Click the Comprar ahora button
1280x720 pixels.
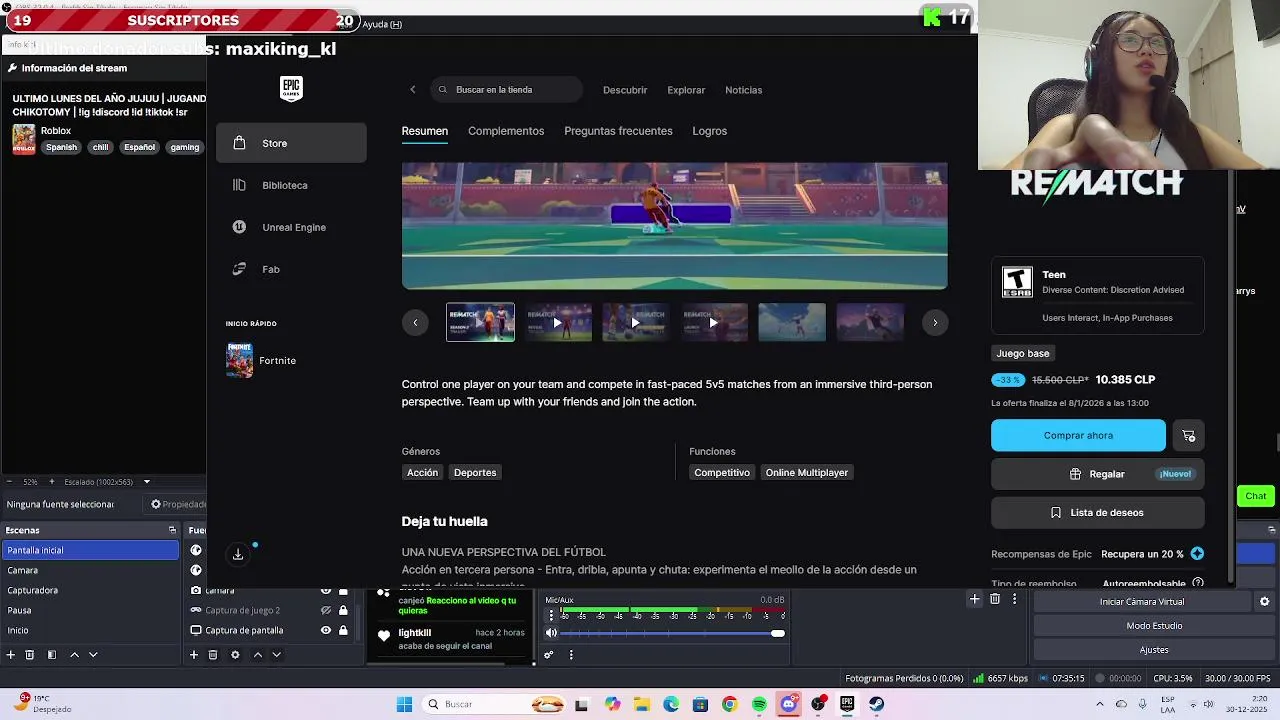point(1078,435)
